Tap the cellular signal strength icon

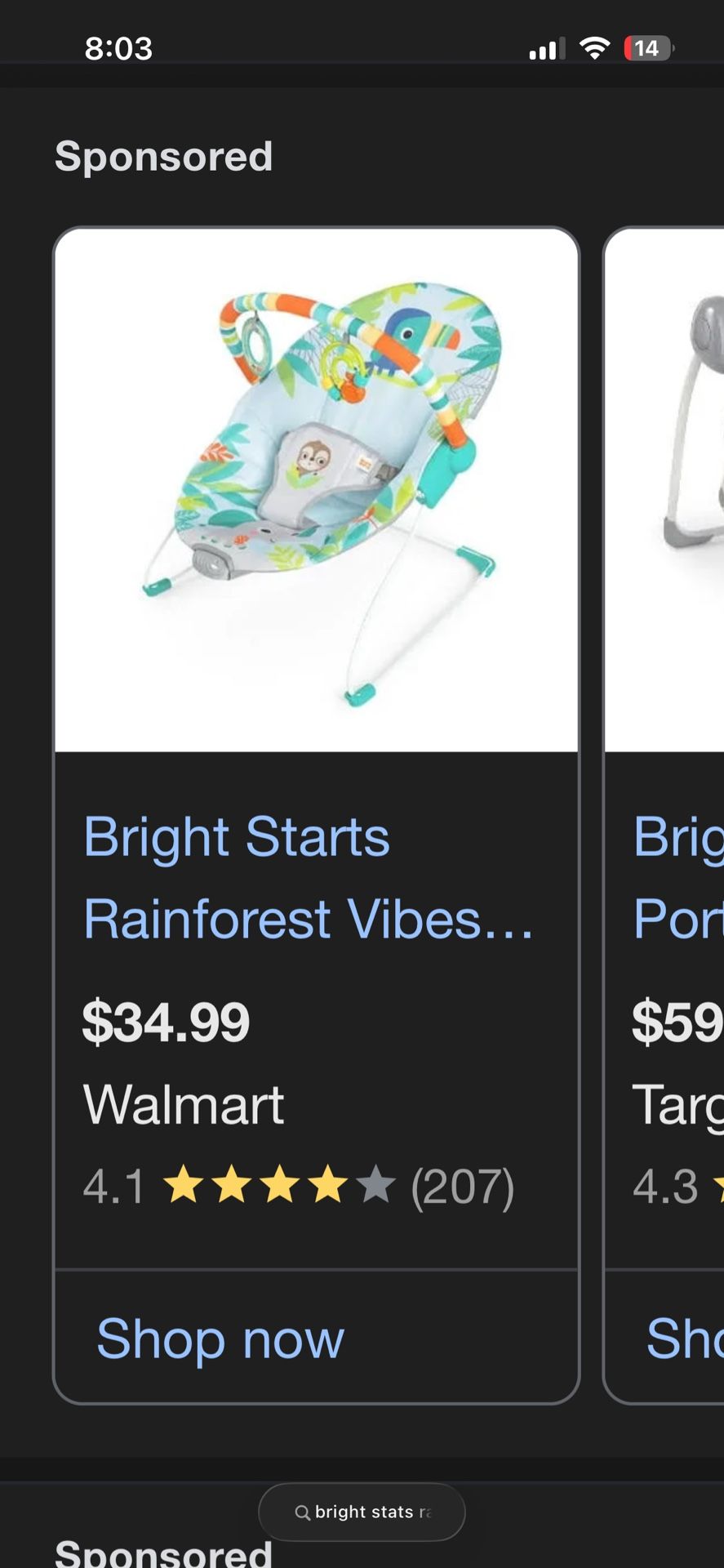pyautogui.click(x=546, y=49)
